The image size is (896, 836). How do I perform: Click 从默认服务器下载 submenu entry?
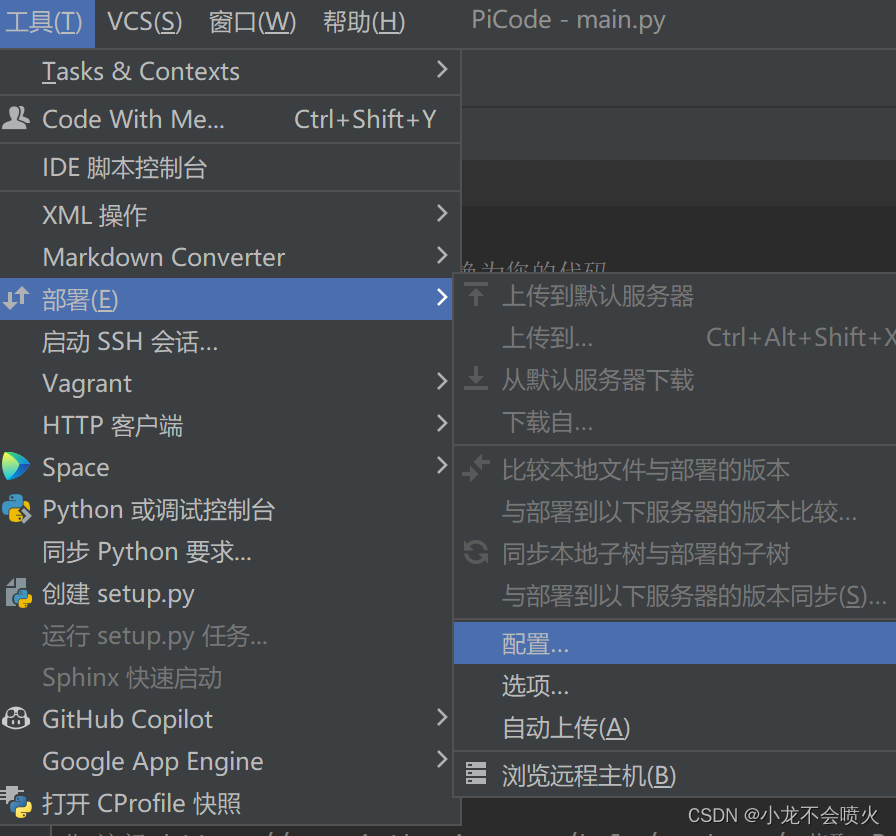[675, 379]
